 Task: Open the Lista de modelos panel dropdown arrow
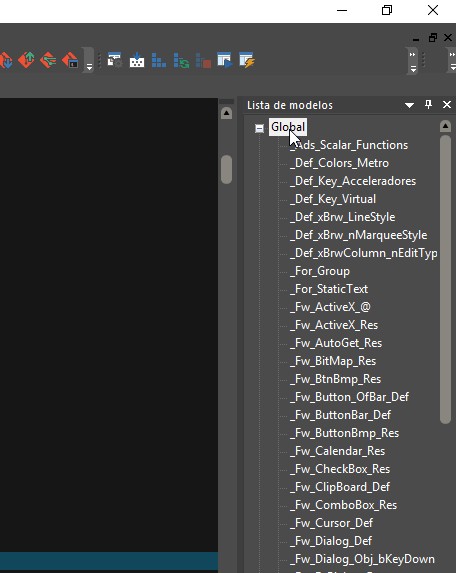point(409,105)
